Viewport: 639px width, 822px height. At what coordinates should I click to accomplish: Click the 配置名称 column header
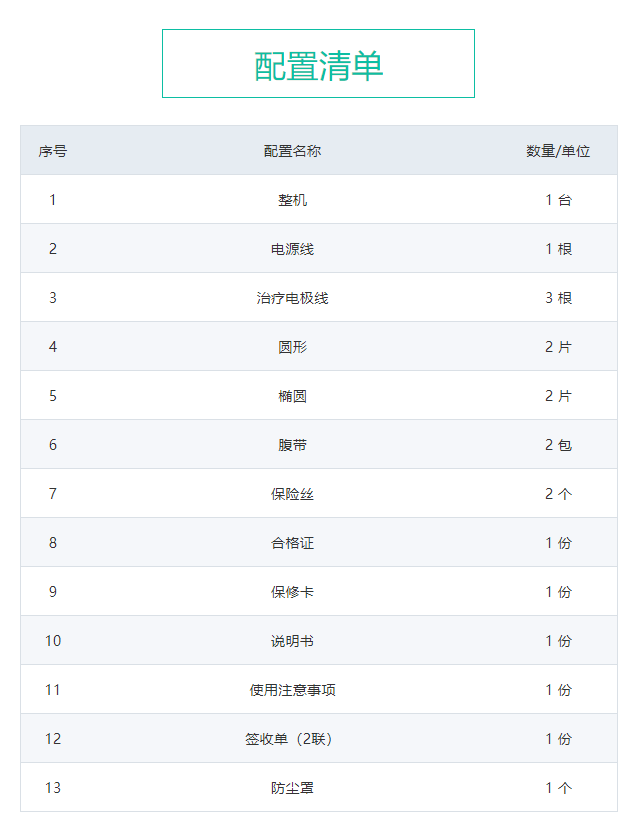pos(292,151)
